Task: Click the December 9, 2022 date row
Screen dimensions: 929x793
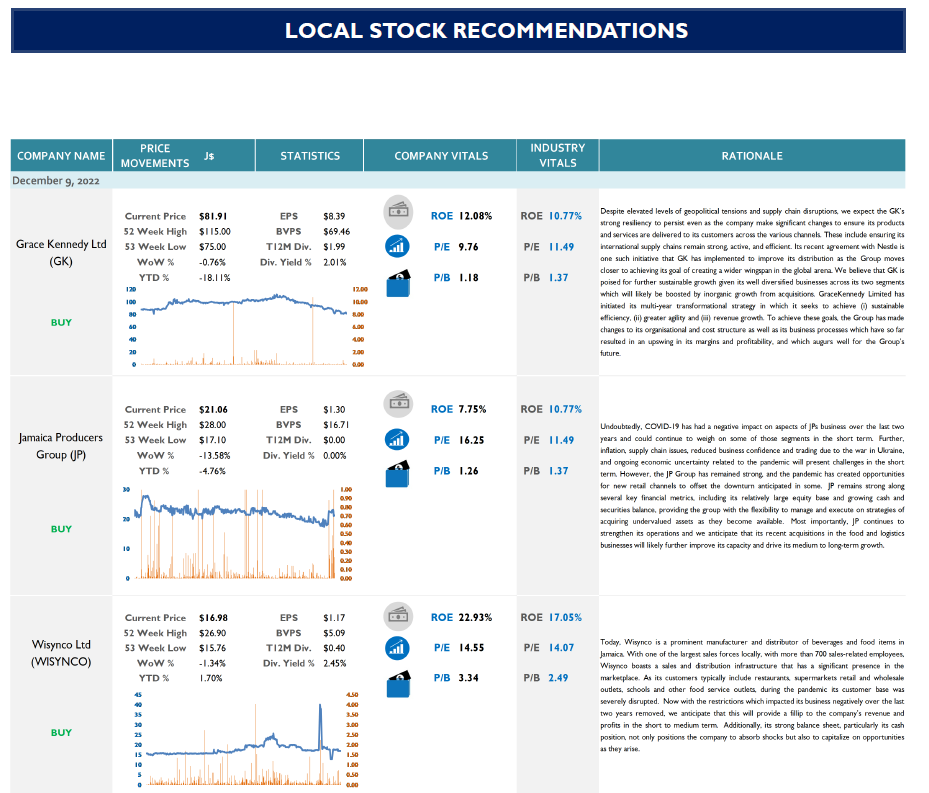Action: click(458, 181)
